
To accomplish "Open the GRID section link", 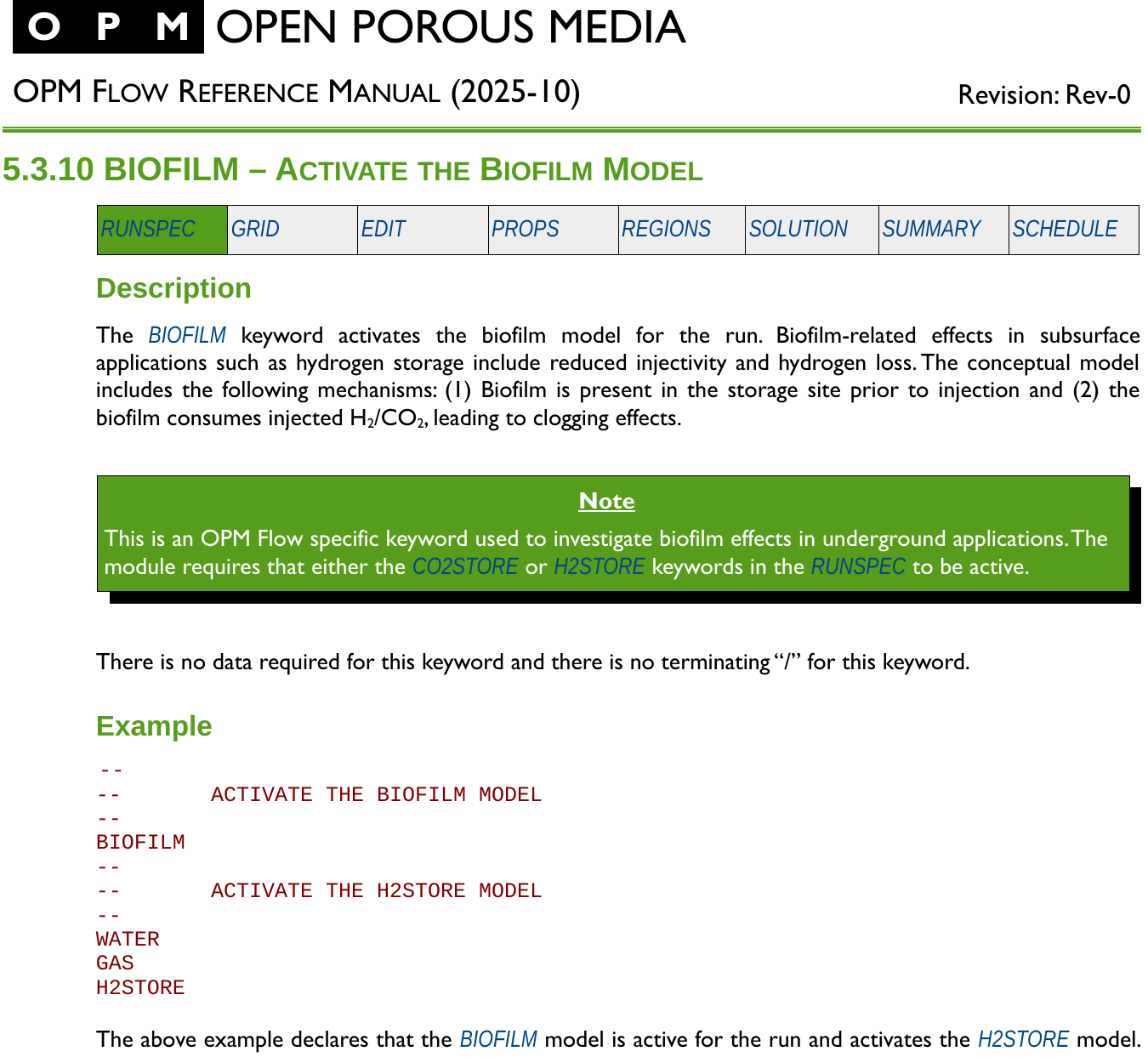I will pos(255,230).
